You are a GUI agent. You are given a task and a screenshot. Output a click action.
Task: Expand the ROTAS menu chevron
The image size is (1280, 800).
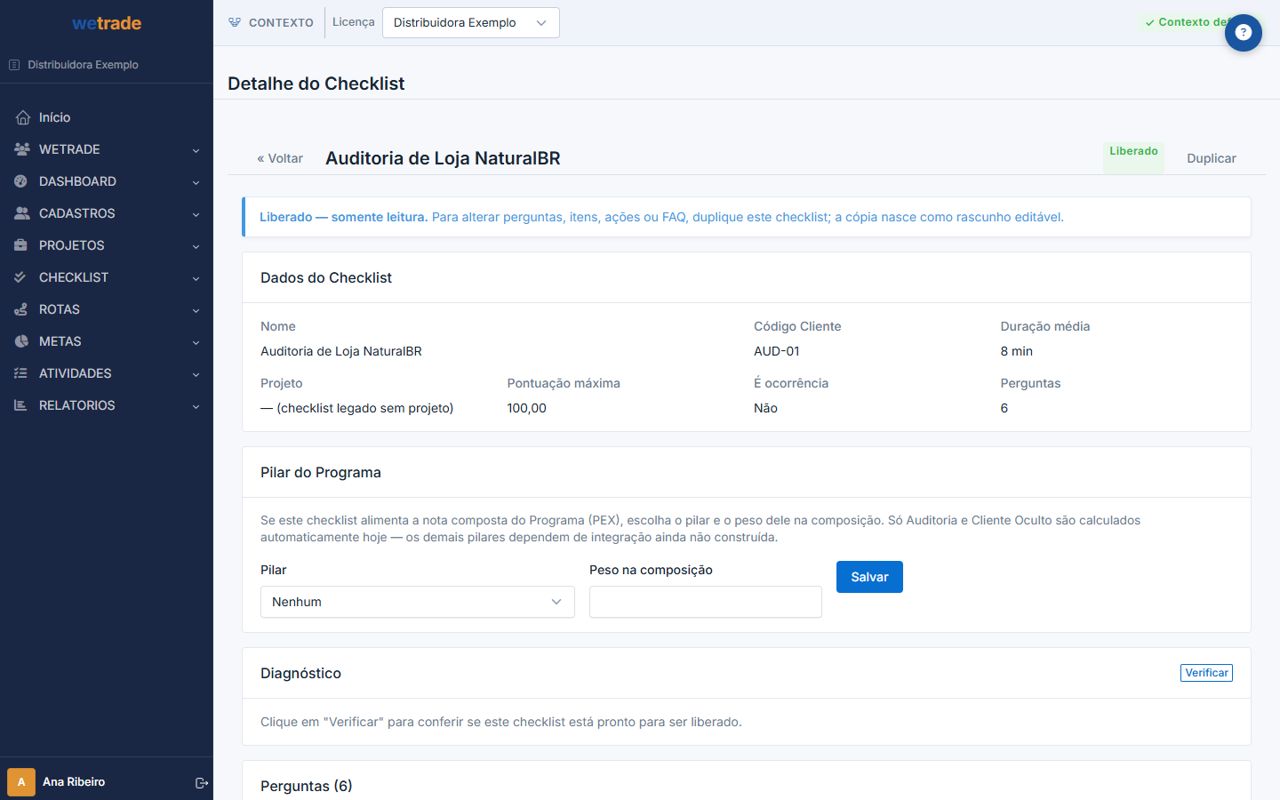click(x=196, y=310)
